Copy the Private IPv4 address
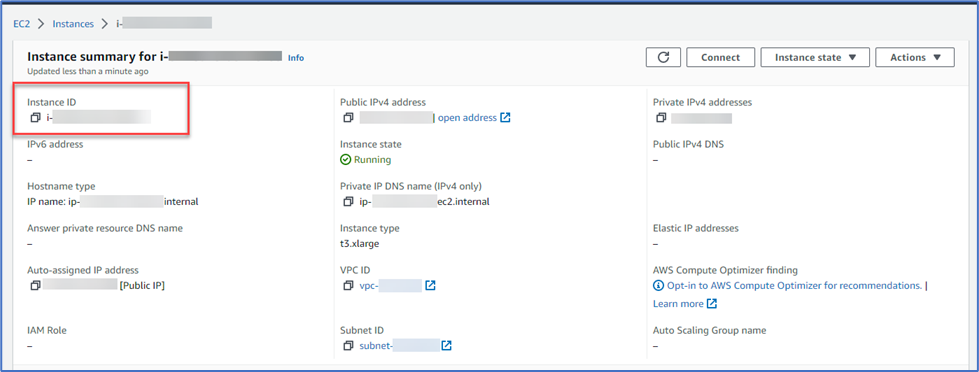The height and width of the screenshot is (372, 979). click(661, 117)
